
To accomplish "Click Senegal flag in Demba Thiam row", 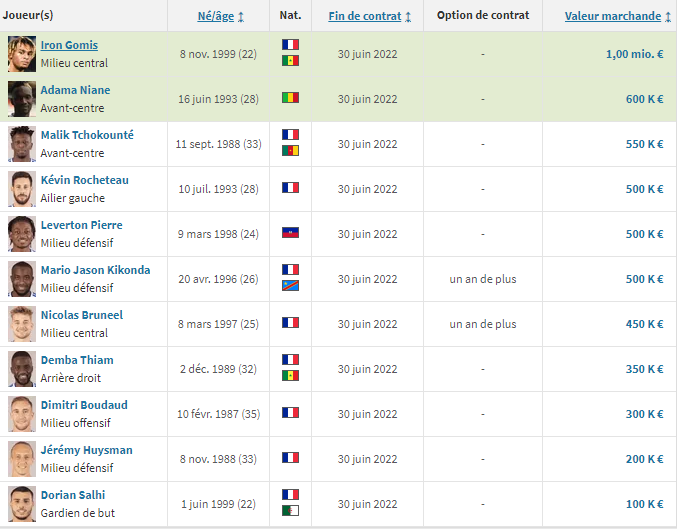I will tap(290, 376).
